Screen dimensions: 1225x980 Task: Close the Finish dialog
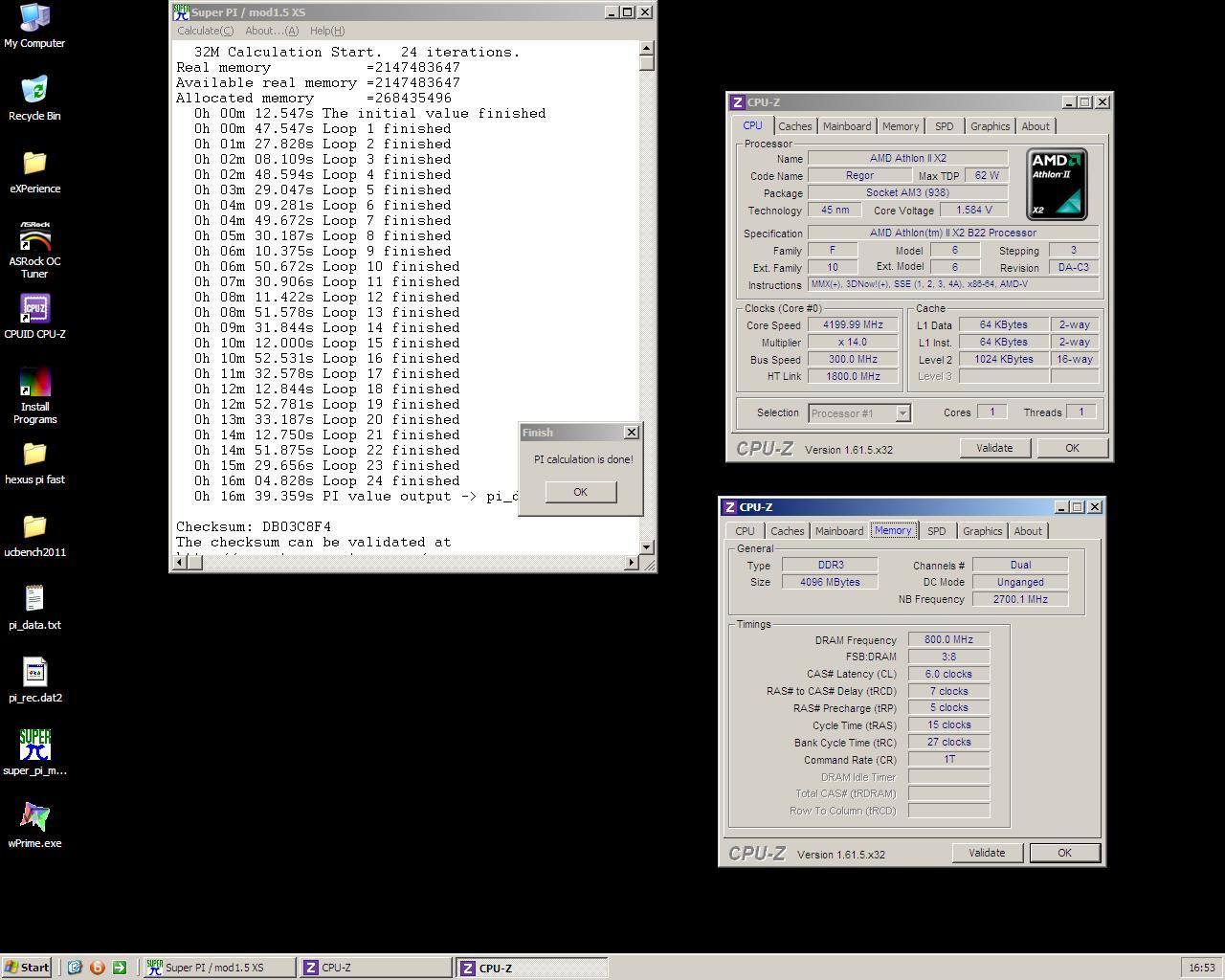[x=632, y=433]
